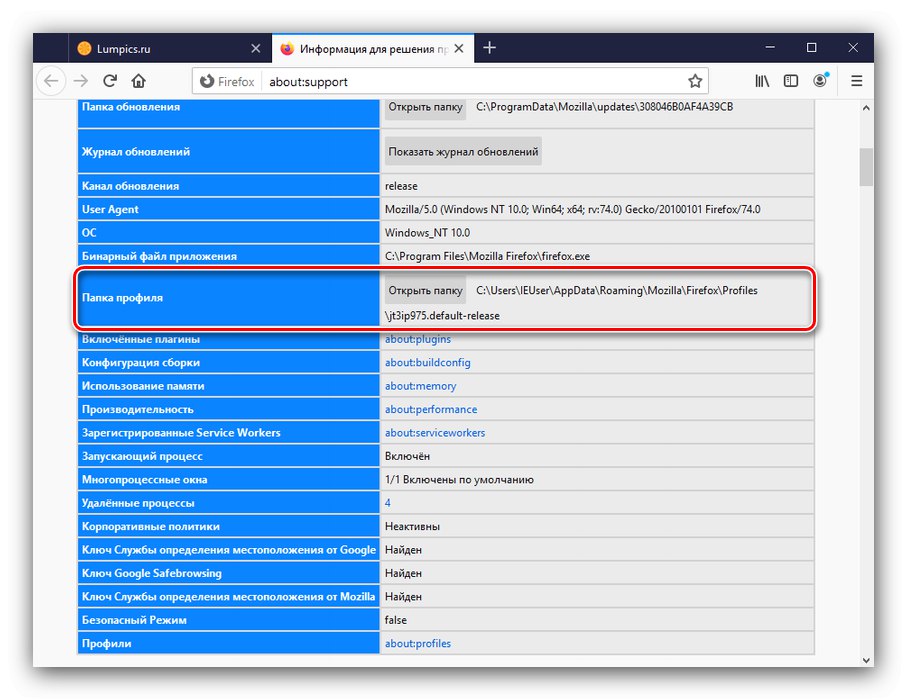Click the Канал обновления label

(x=130, y=186)
